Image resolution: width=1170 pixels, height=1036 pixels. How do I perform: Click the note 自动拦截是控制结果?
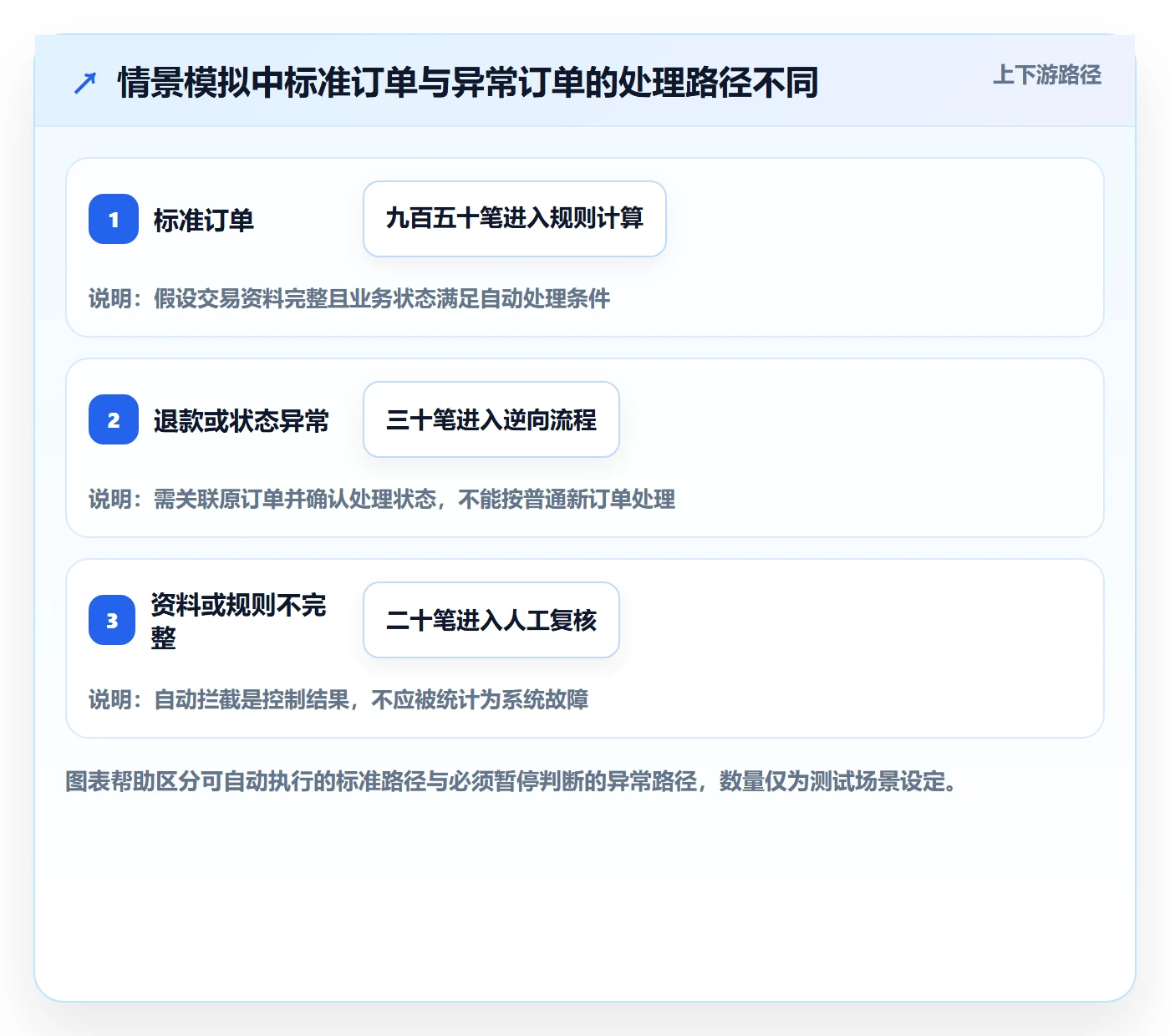252,700
